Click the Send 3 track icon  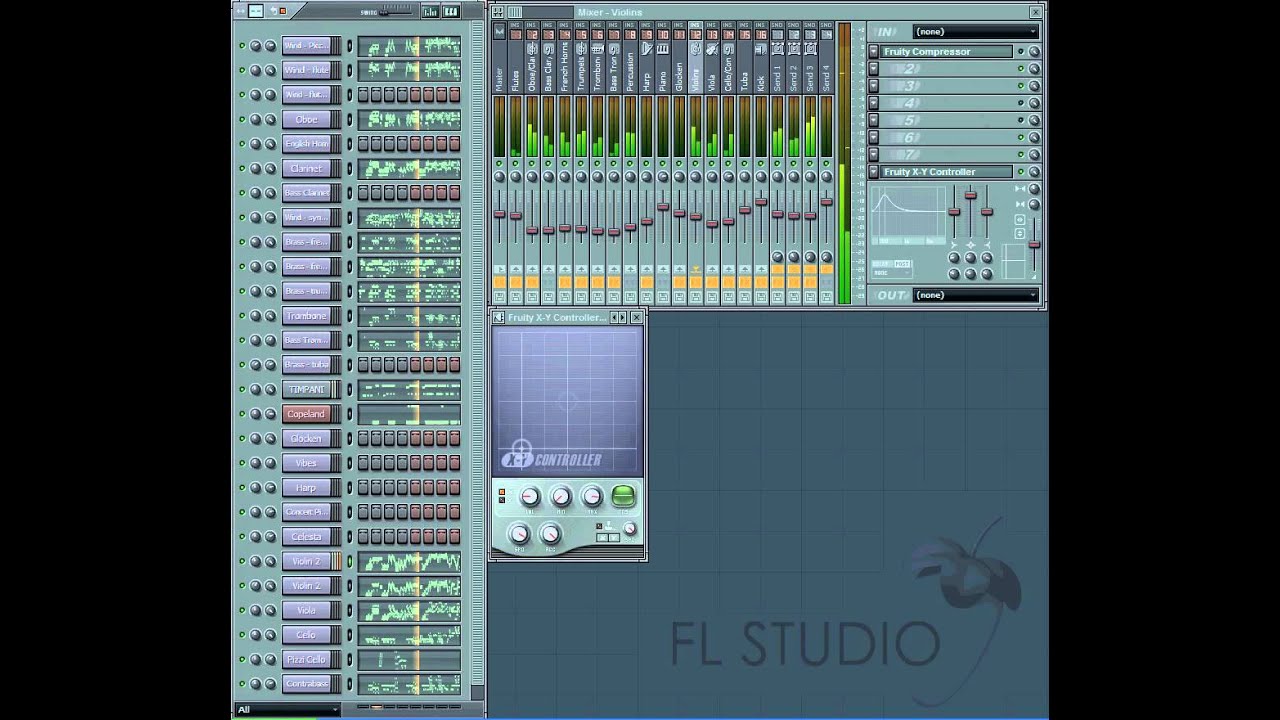(810, 48)
